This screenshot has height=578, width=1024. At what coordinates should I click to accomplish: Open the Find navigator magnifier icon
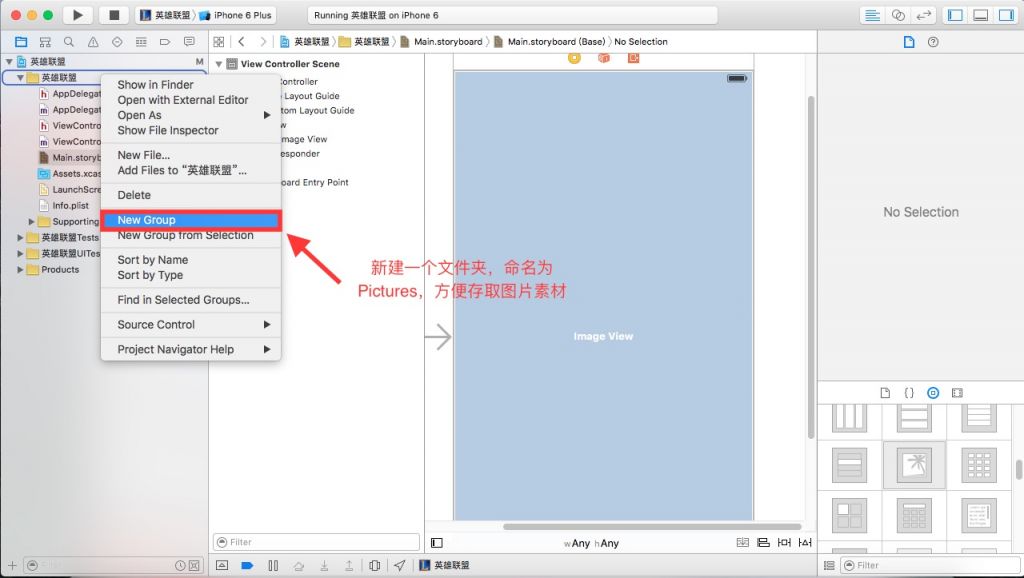[69, 42]
